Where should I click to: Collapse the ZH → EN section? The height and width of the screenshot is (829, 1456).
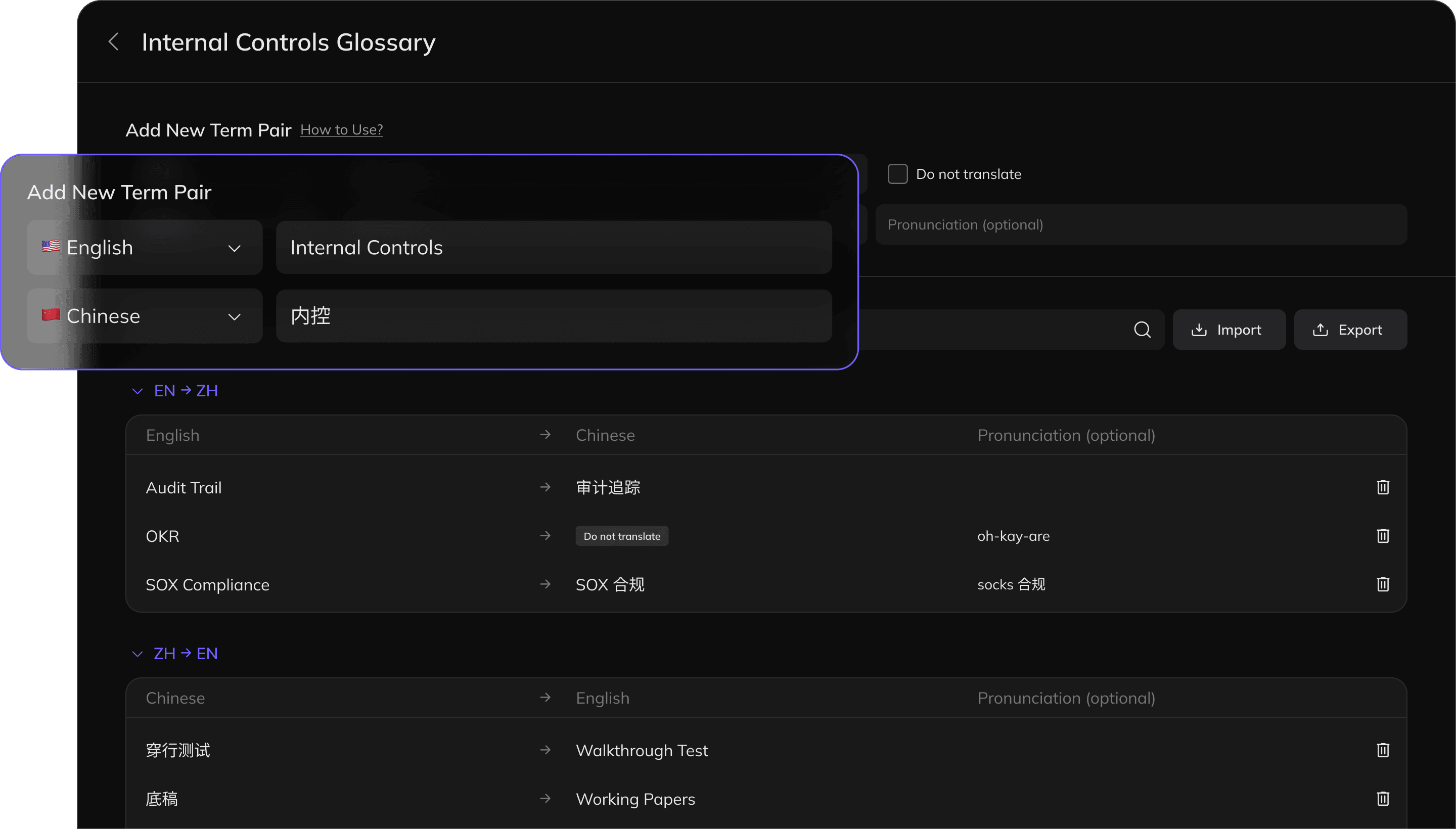[137, 654]
